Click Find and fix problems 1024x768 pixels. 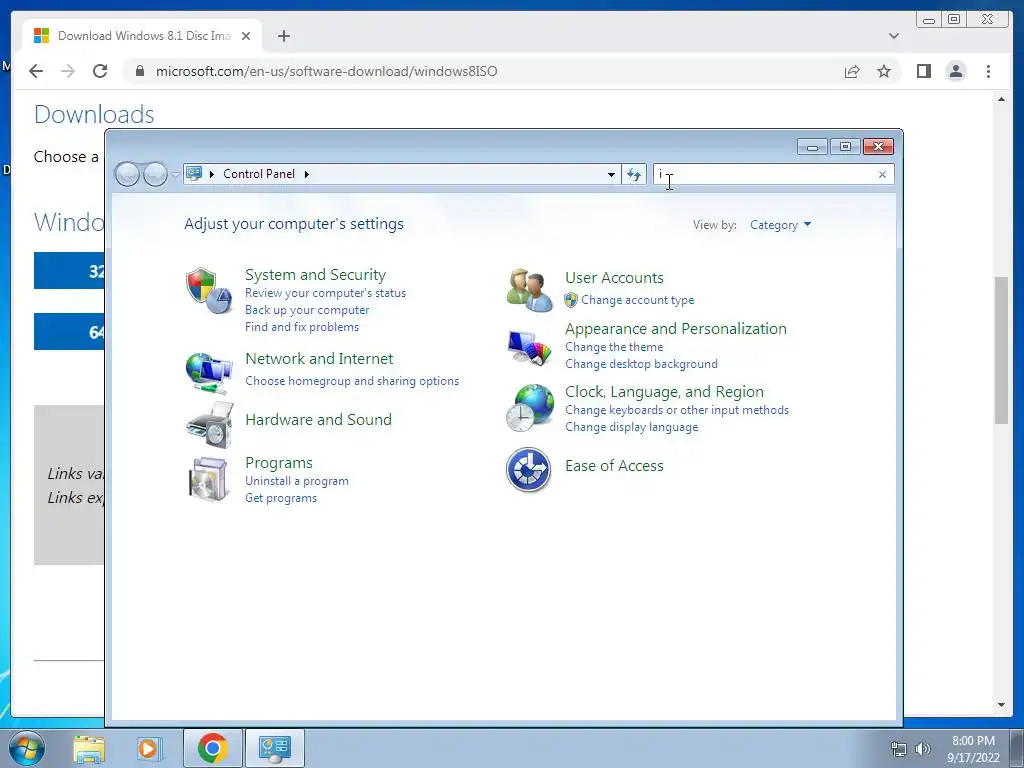[302, 327]
